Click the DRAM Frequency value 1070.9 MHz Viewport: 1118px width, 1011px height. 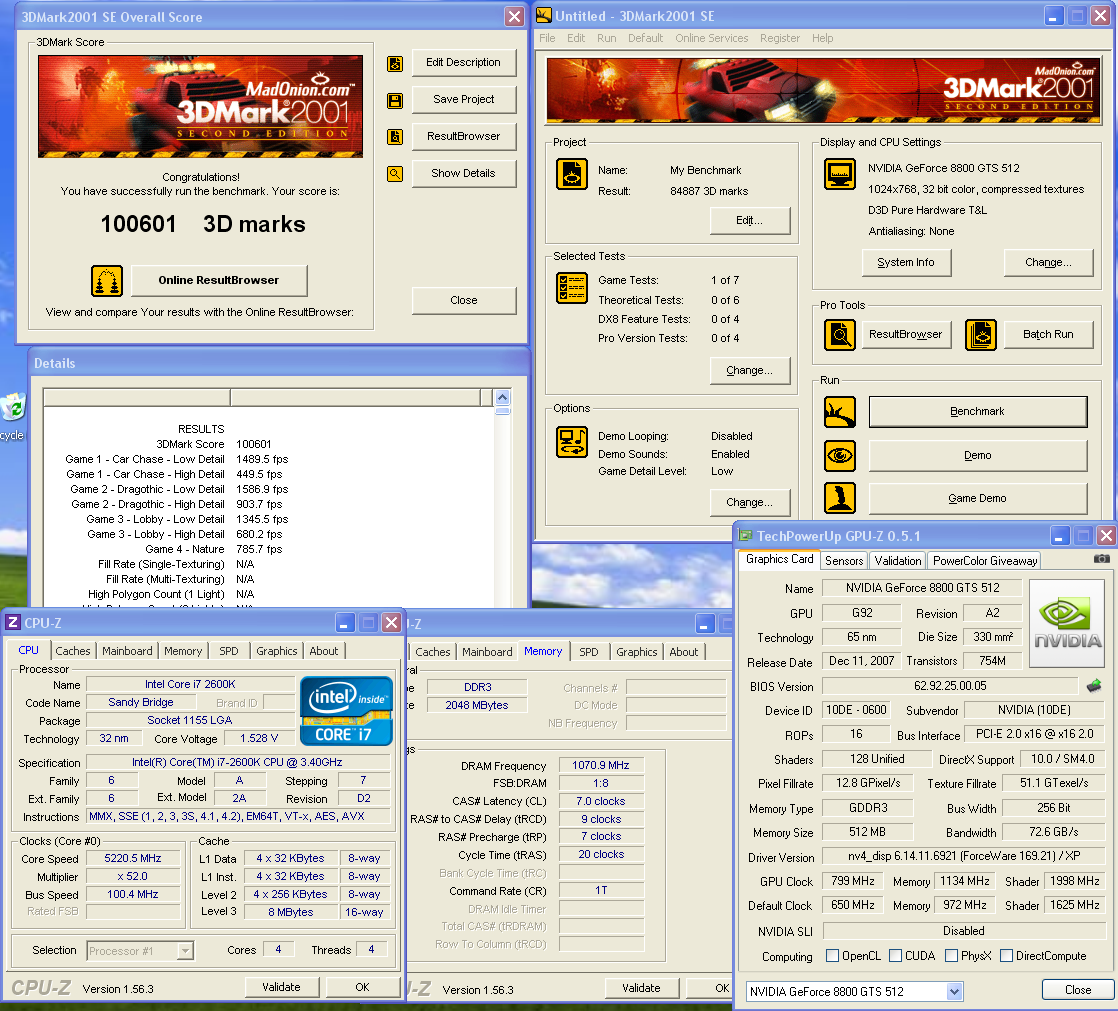[x=600, y=765]
